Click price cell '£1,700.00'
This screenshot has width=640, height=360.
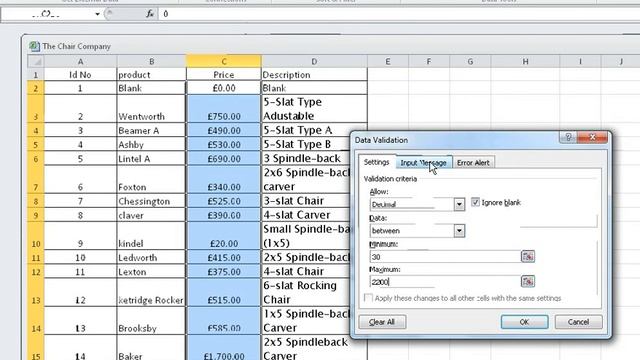click(224, 348)
